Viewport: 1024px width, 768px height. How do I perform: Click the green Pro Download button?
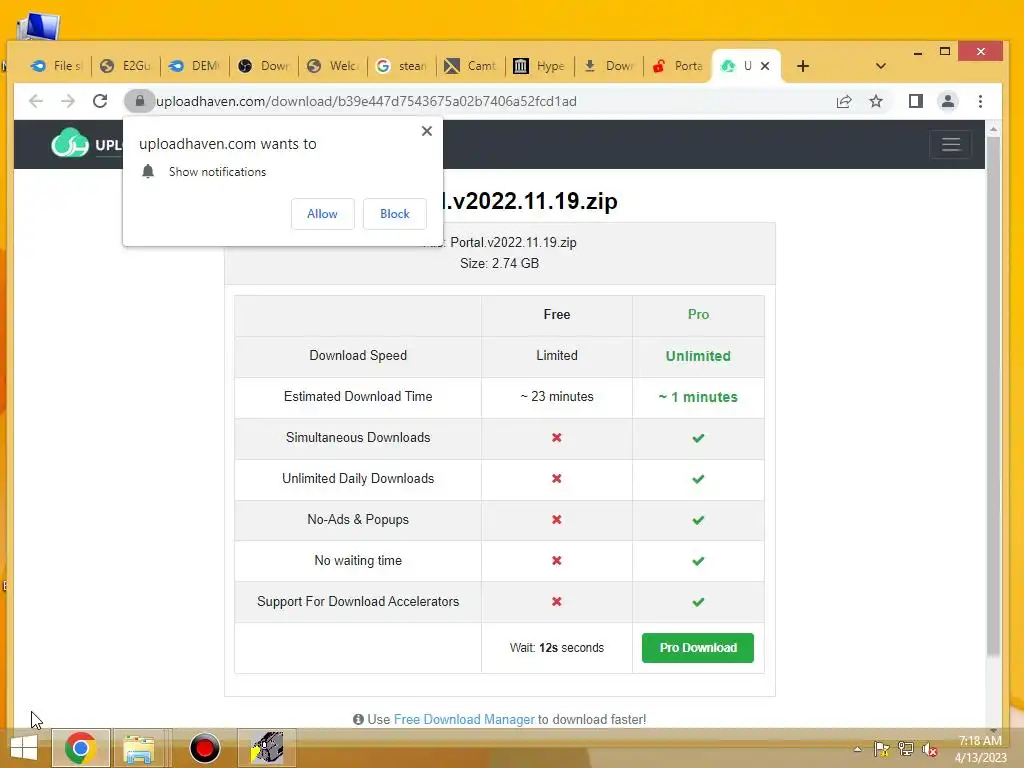(697, 648)
